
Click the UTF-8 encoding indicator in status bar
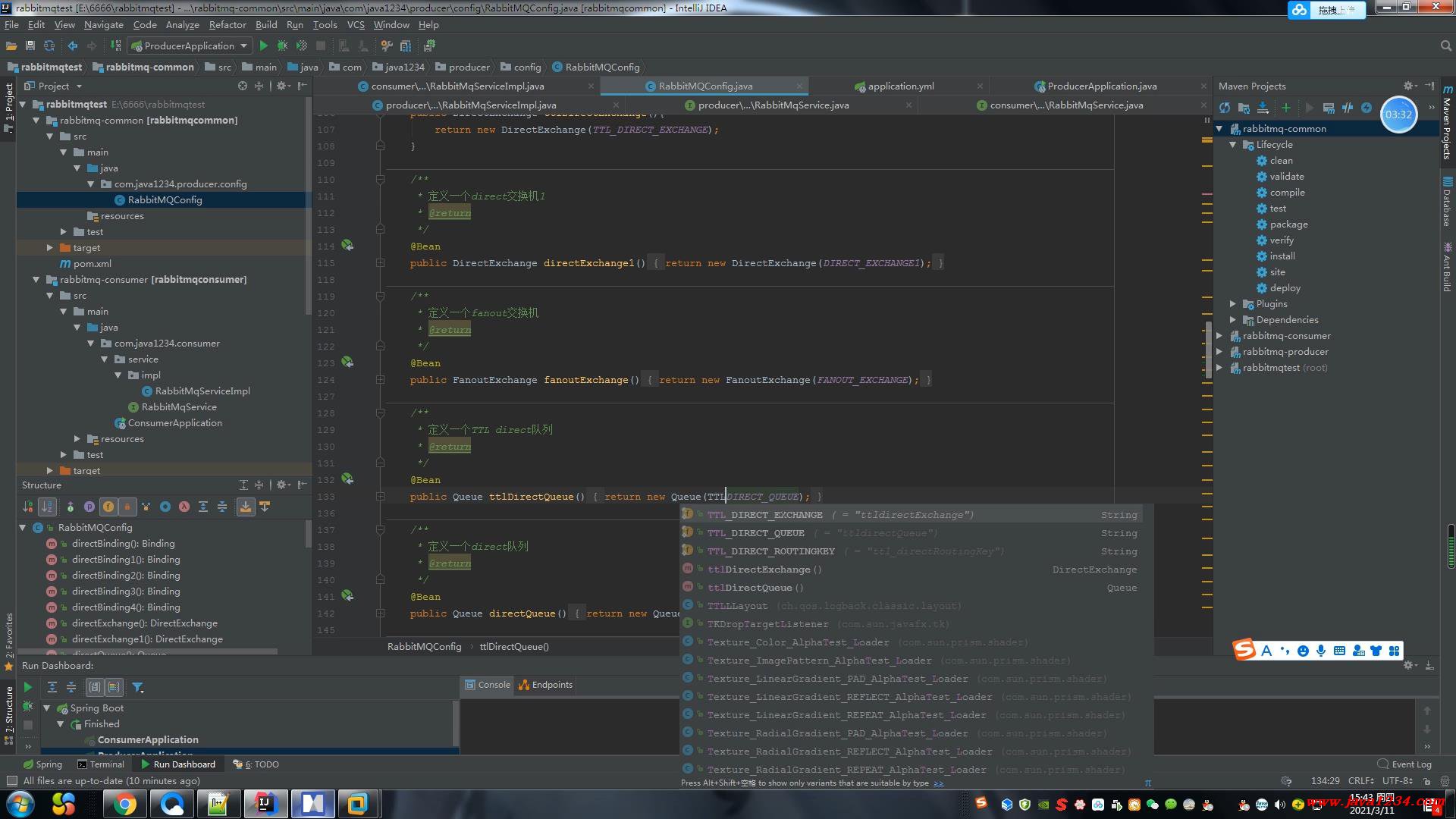1397,780
